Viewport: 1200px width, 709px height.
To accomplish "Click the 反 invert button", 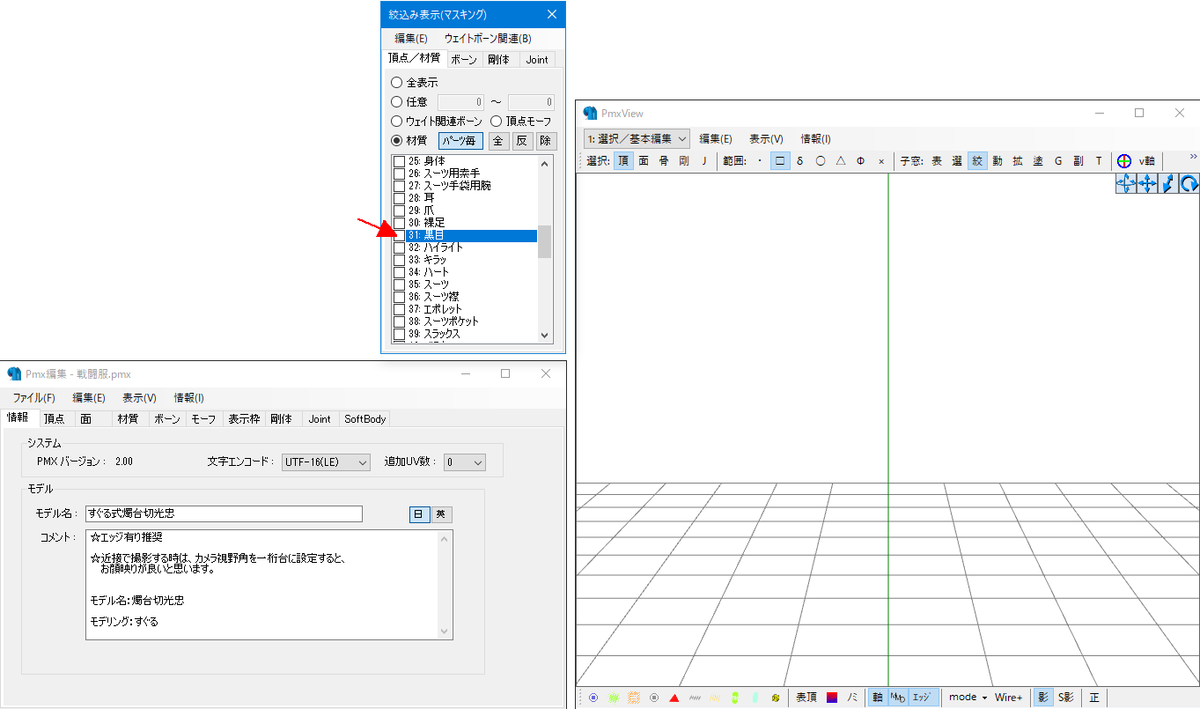I will pyautogui.click(x=522, y=141).
